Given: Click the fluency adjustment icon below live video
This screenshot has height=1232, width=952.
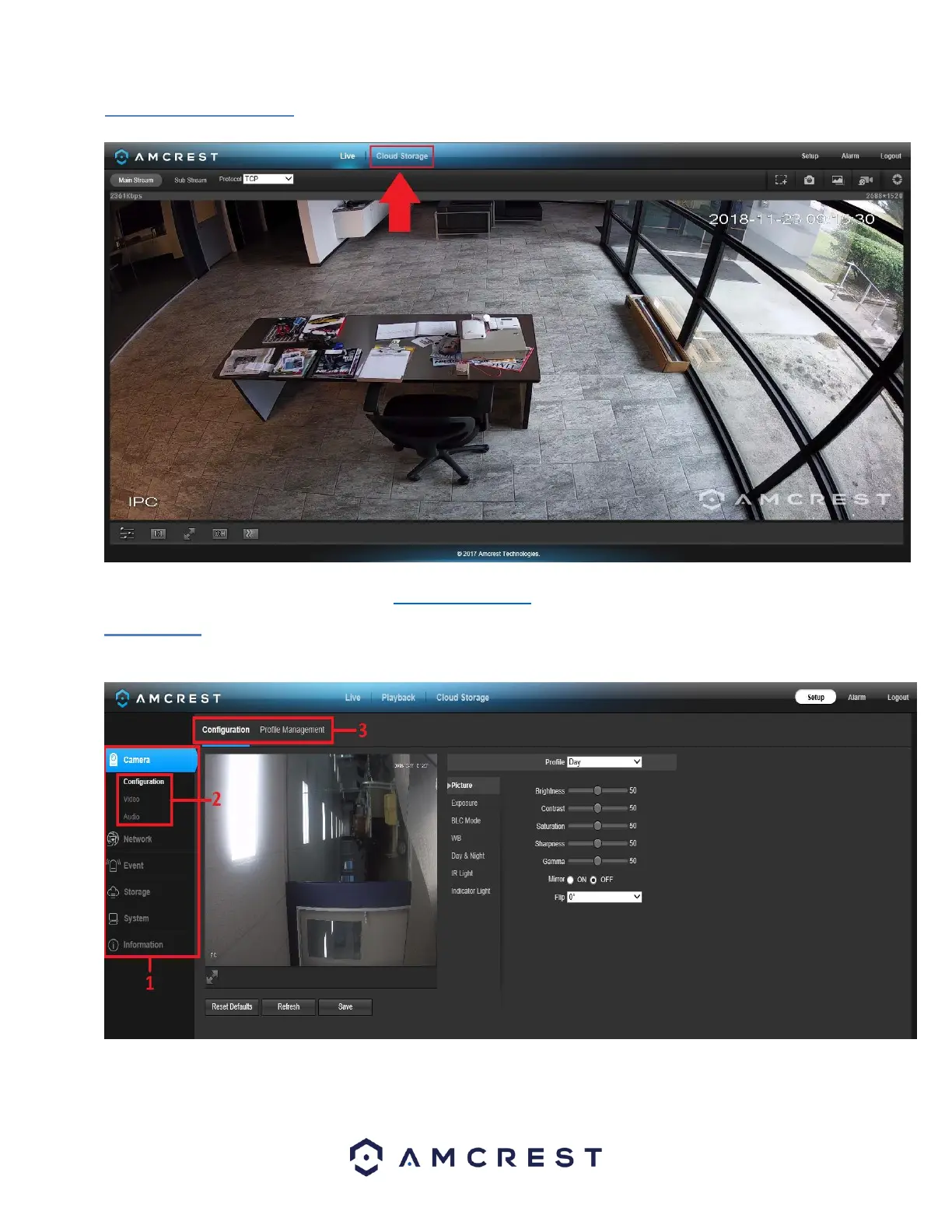Looking at the screenshot, I should [x=250, y=534].
